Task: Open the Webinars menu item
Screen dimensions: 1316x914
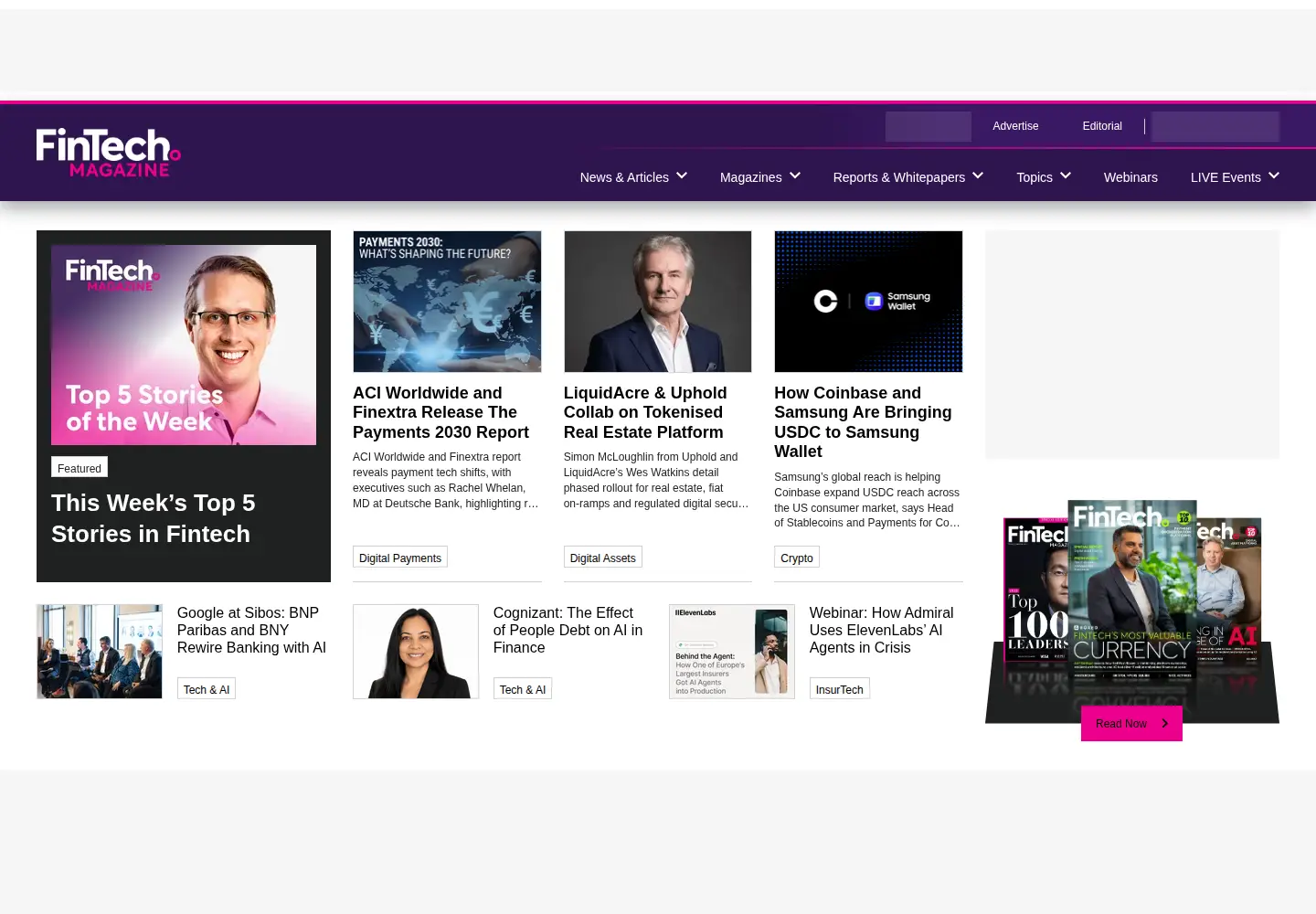Action: click(1130, 177)
